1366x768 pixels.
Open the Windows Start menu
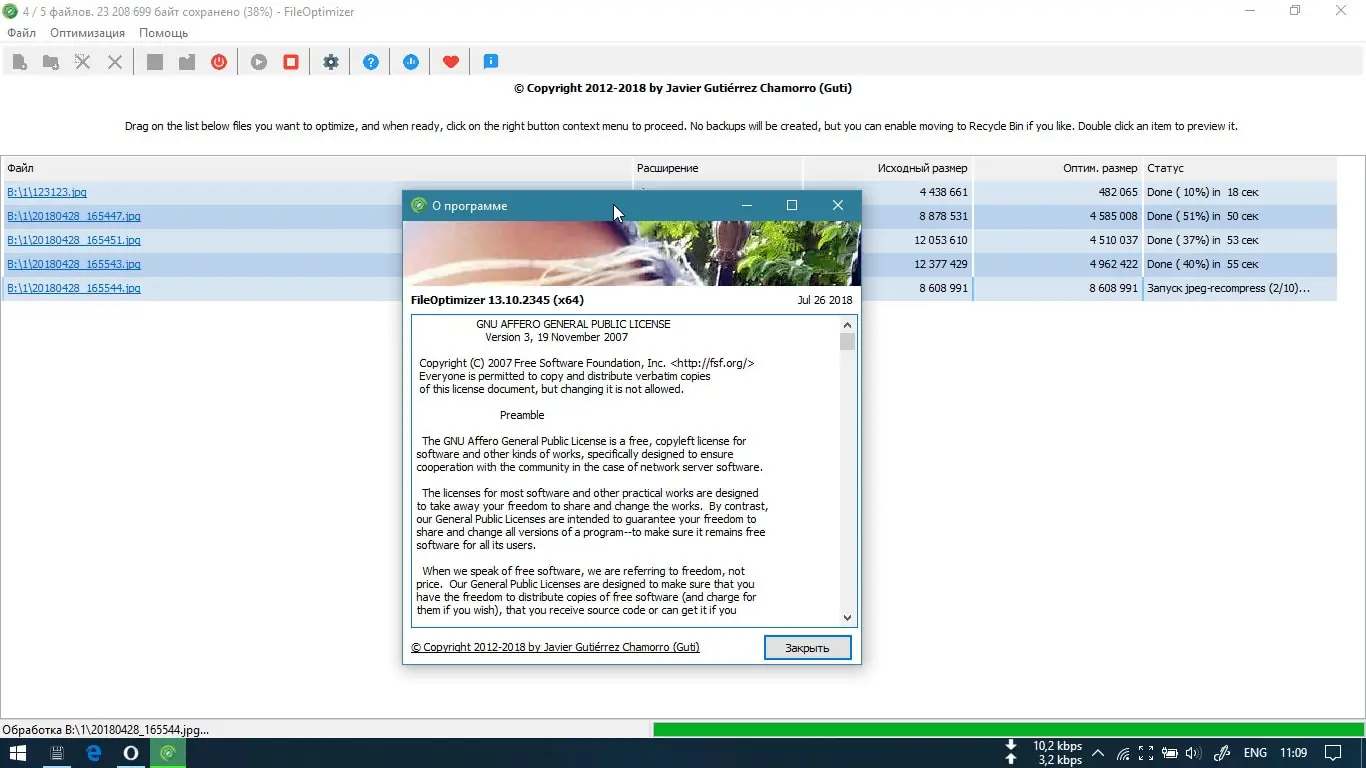(x=18, y=753)
